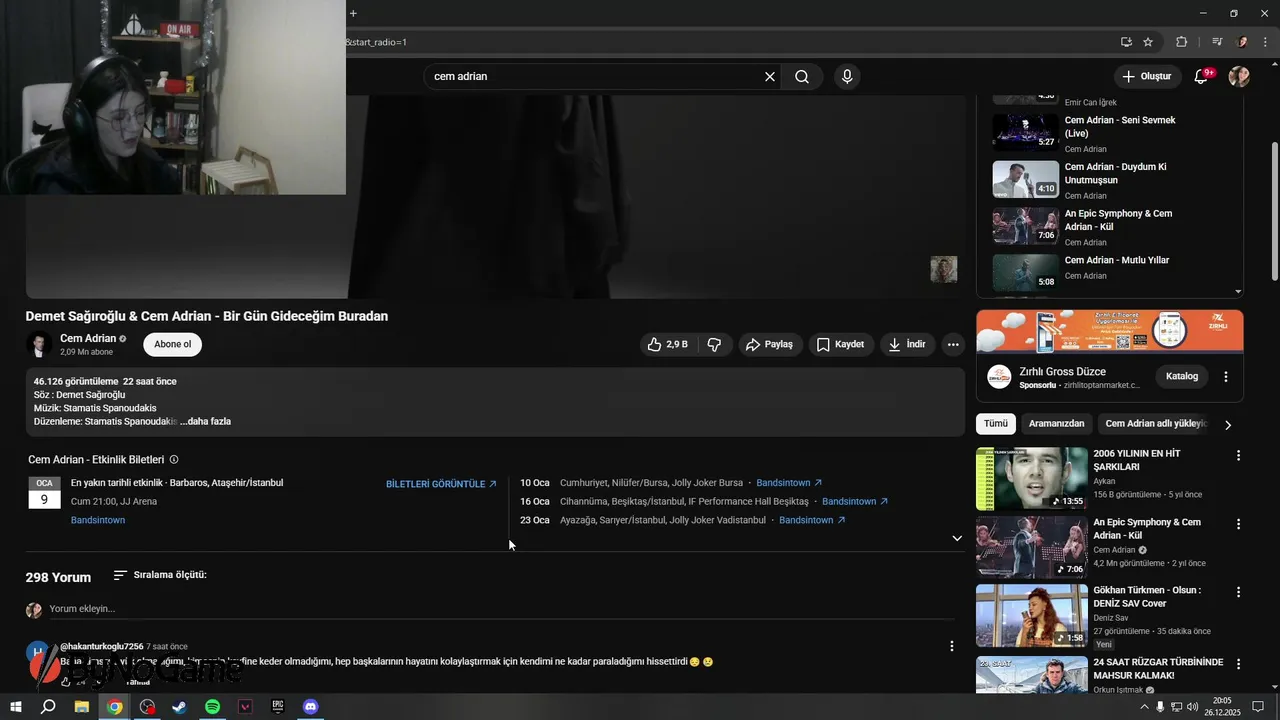This screenshot has height=720, width=1280.
Task: Expand more events with down chevron
Action: coord(957,538)
